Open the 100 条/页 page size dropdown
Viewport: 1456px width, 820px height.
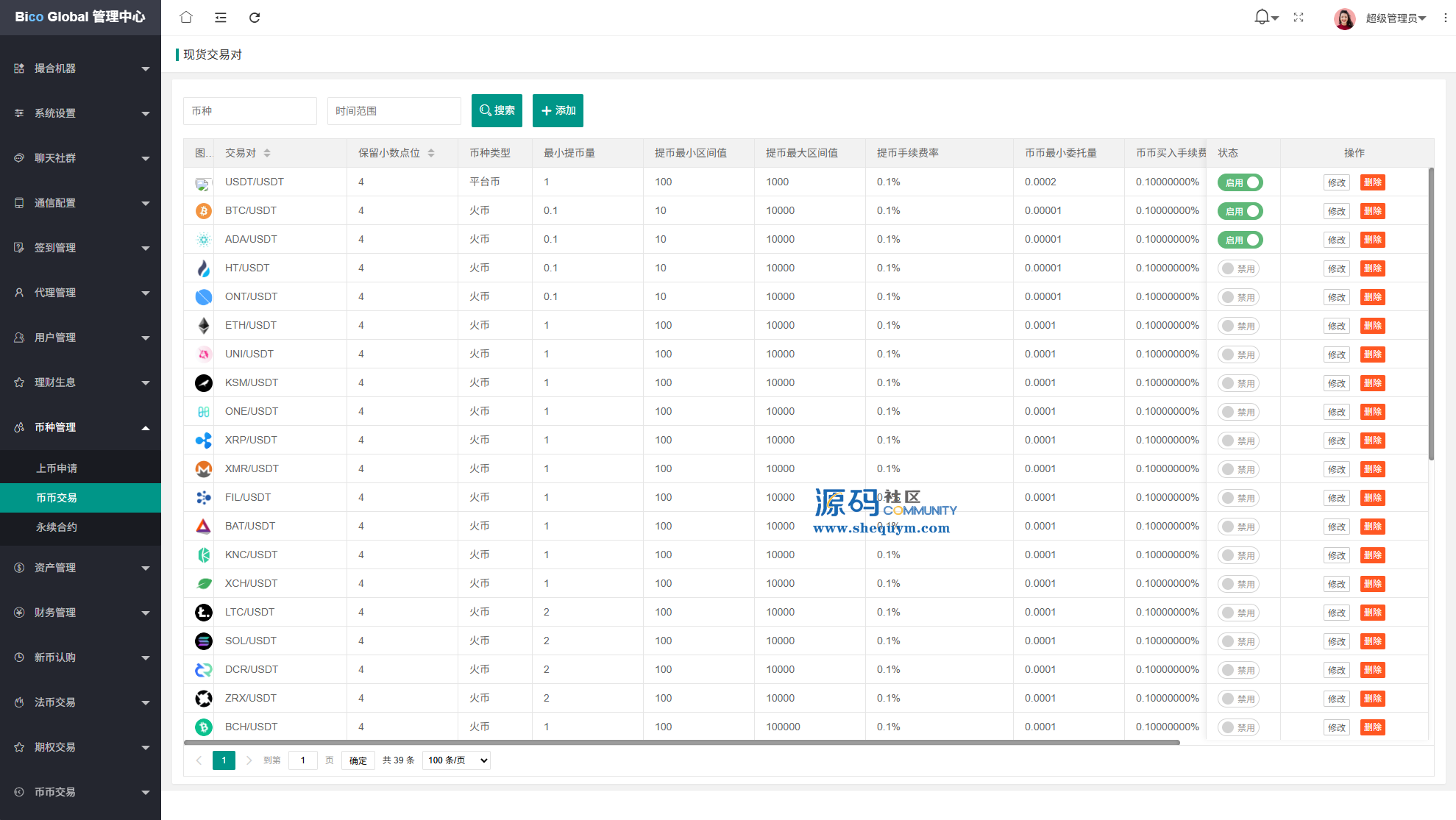point(457,760)
